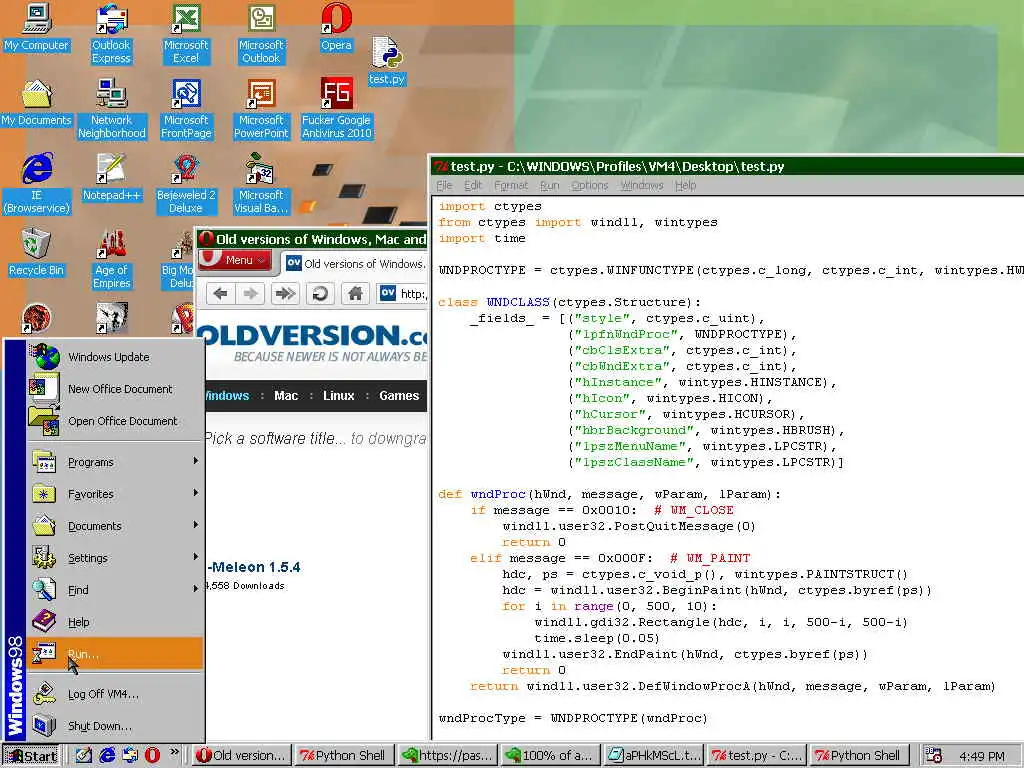Open Edit menu in test.py editor
Screen dimensions: 1024x768
473,185
